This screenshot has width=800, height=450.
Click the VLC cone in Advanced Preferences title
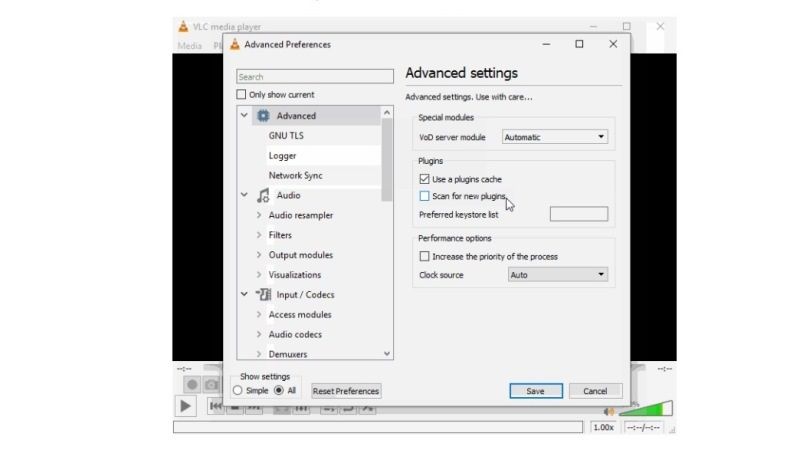235,44
